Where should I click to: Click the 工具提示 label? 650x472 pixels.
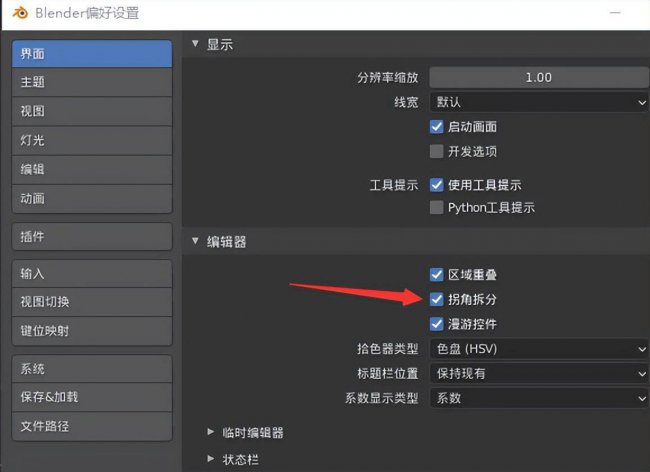pos(394,185)
